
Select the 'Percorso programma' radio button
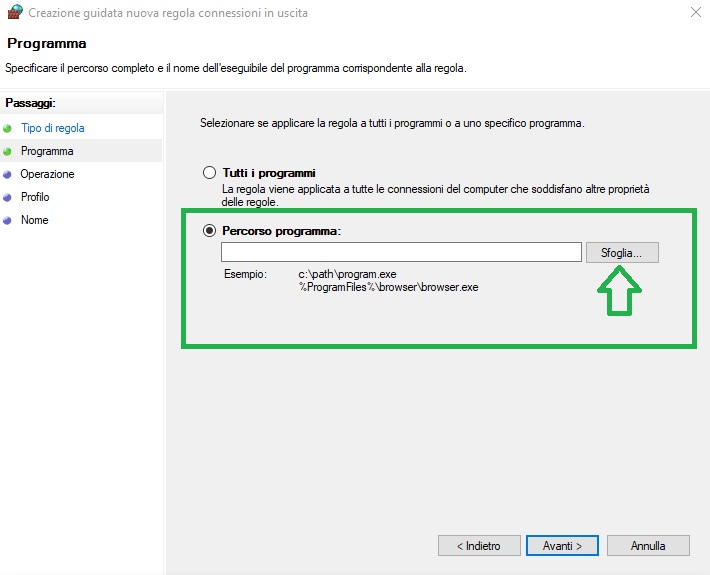[x=209, y=230]
